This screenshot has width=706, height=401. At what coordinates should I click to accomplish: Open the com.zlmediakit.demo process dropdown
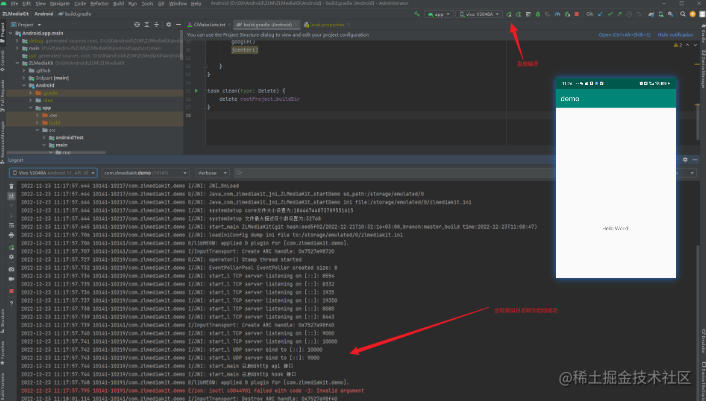[x=145, y=173]
